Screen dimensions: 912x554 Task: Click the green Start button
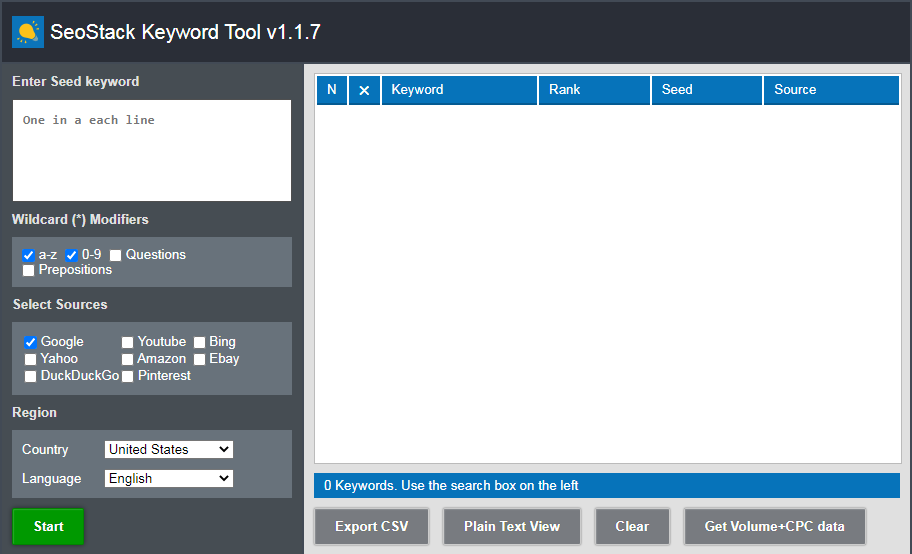coord(48,527)
